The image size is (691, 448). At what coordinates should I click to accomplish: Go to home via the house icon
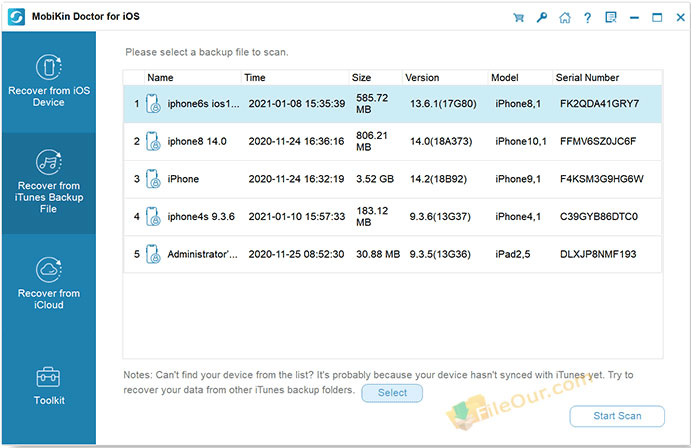click(565, 18)
